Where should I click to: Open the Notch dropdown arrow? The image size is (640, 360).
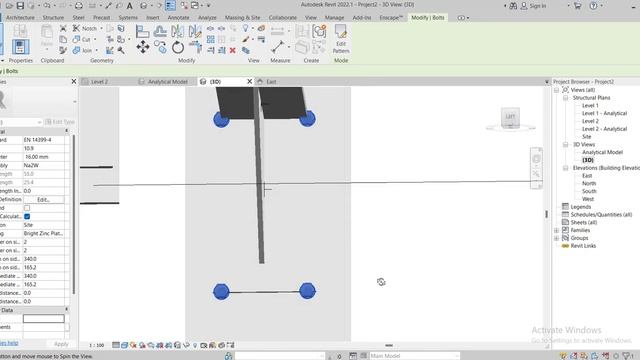101,29
